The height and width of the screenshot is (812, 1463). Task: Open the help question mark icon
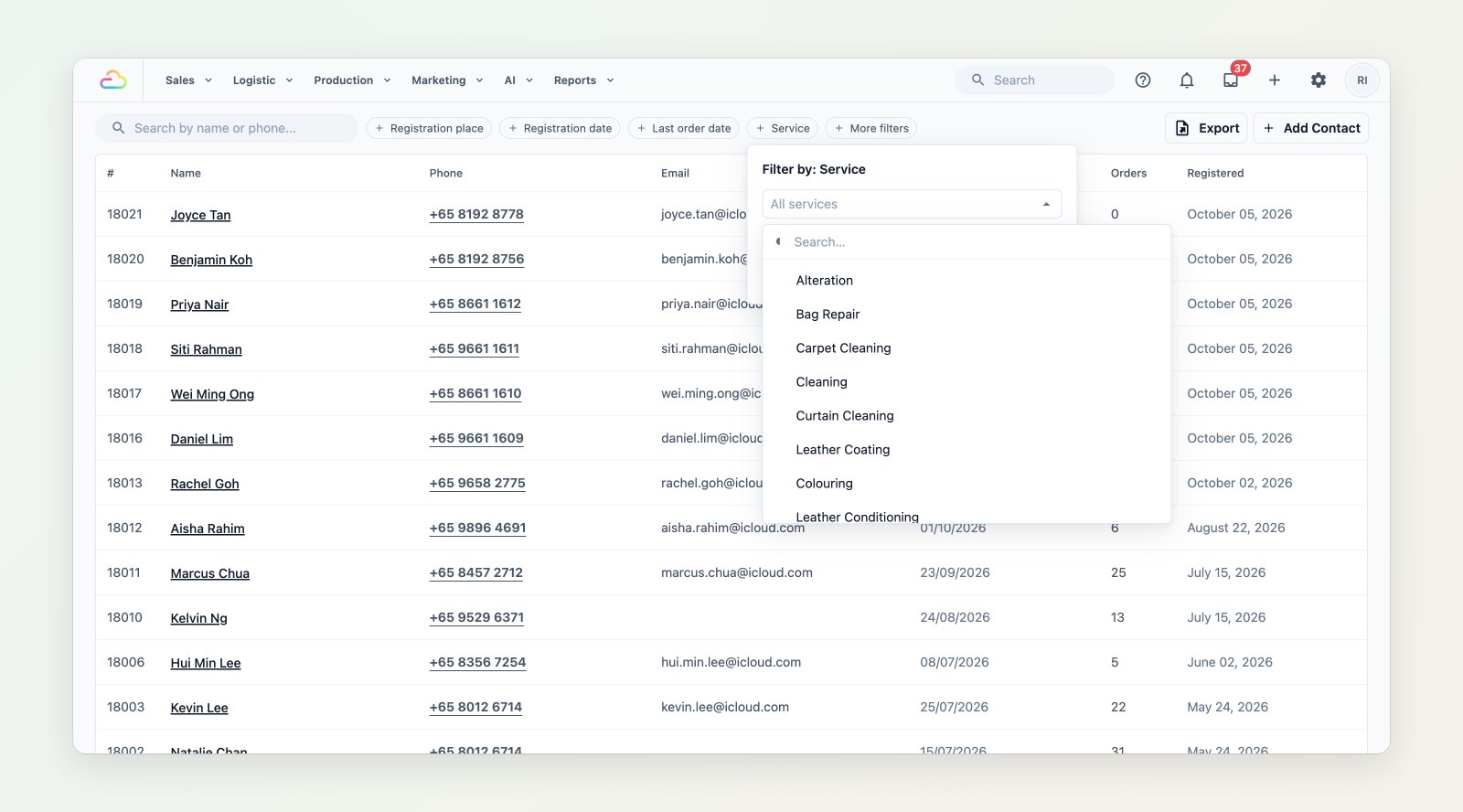click(1143, 80)
